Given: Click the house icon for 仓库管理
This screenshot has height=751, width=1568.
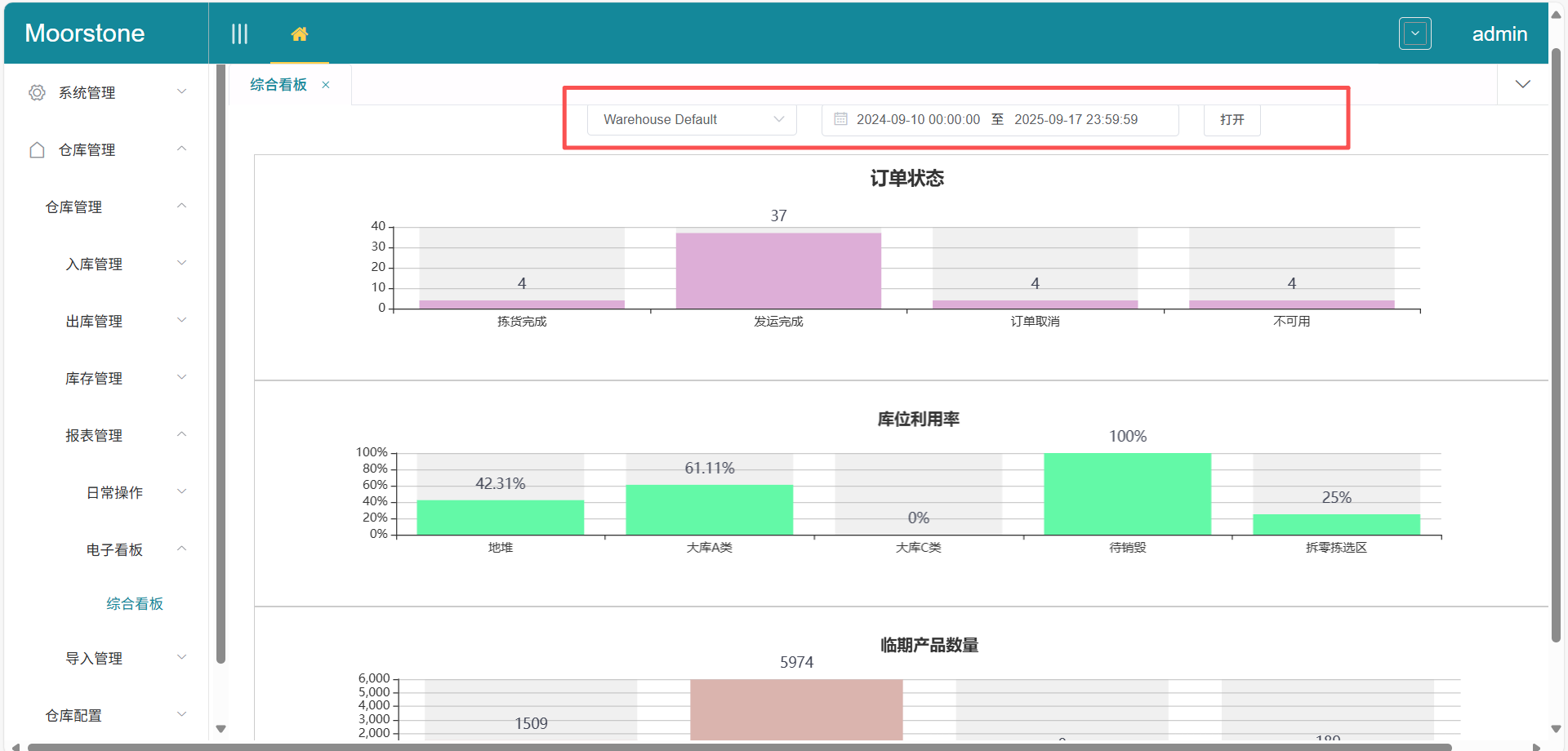Looking at the screenshot, I should (37, 150).
